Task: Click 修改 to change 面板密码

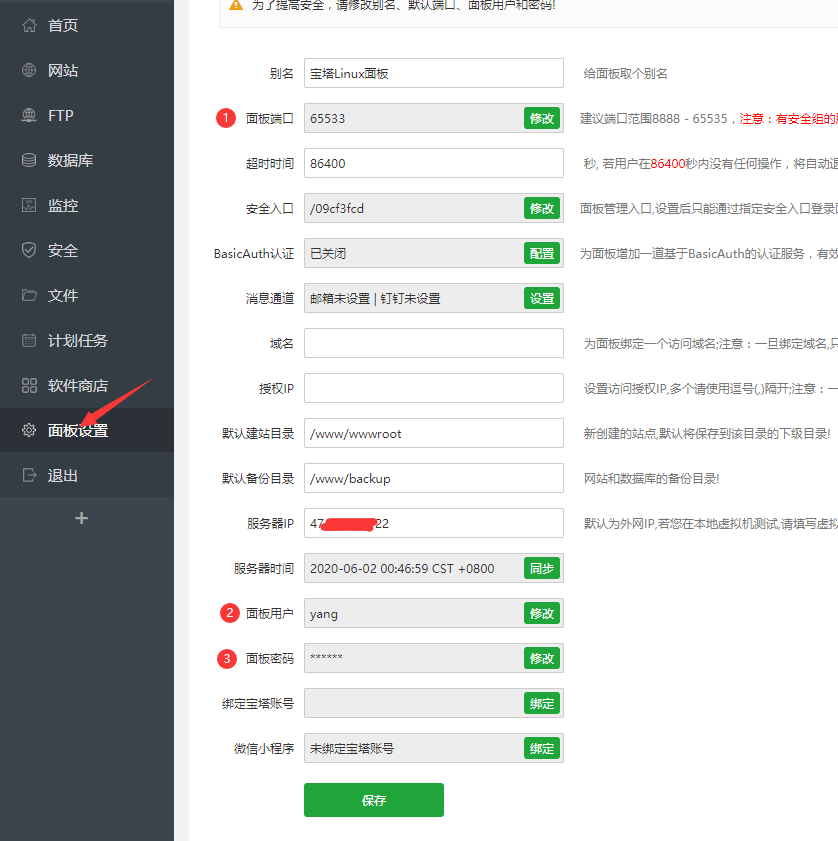Action: tap(541, 658)
